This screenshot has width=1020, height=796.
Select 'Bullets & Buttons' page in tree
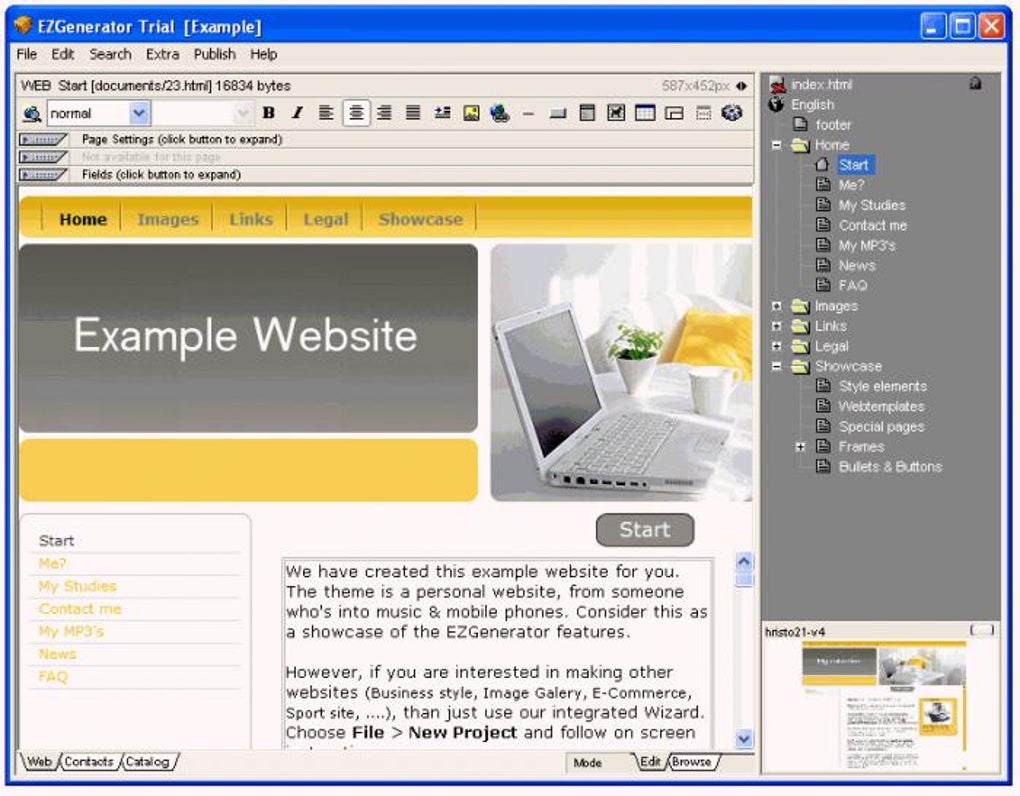pyautogui.click(x=890, y=467)
